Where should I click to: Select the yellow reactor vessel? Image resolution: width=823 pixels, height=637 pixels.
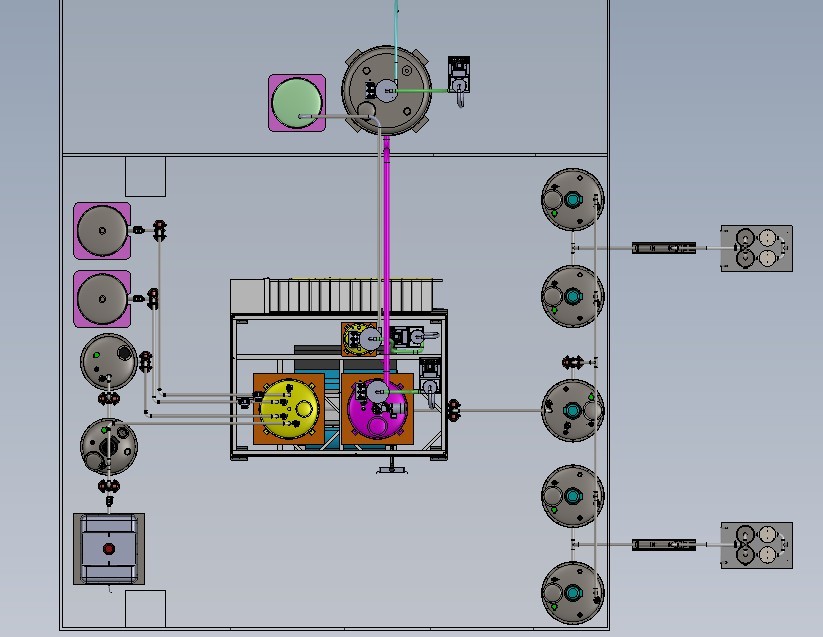coord(289,408)
